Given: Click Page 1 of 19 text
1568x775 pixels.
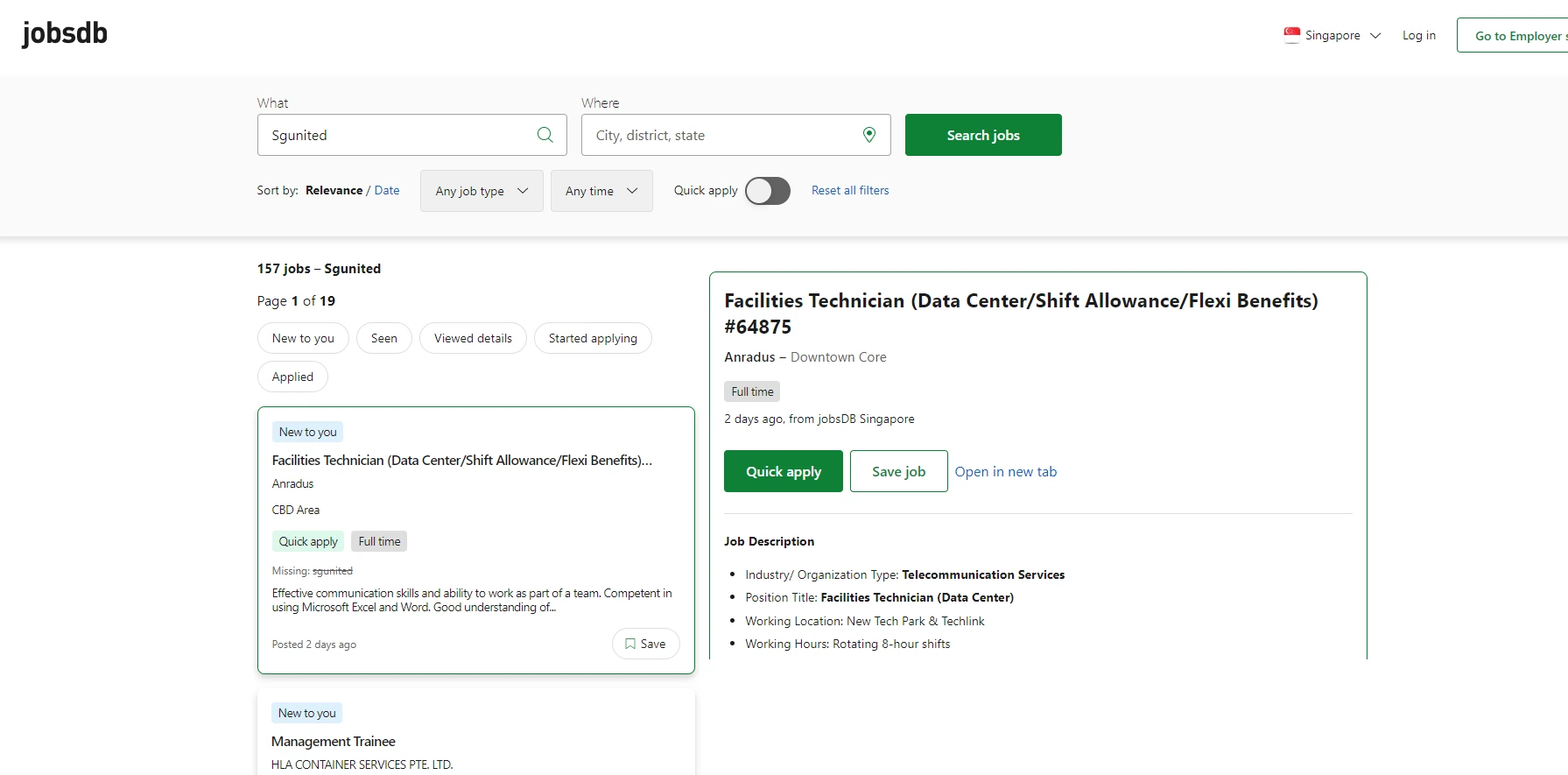Looking at the screenshot, I should tap(296, 300).
